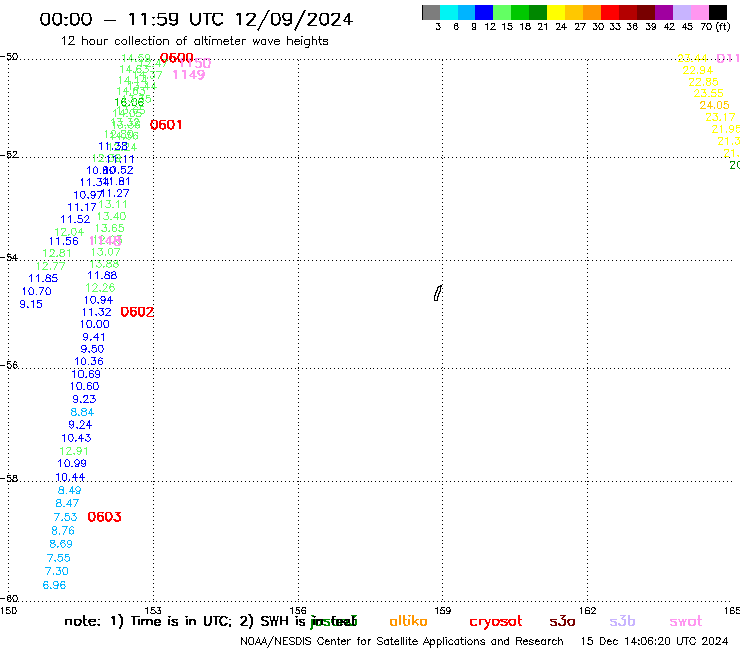Click the green value '12.91'
Viewport: 740px width, 650px height.
tap(74, 451)
